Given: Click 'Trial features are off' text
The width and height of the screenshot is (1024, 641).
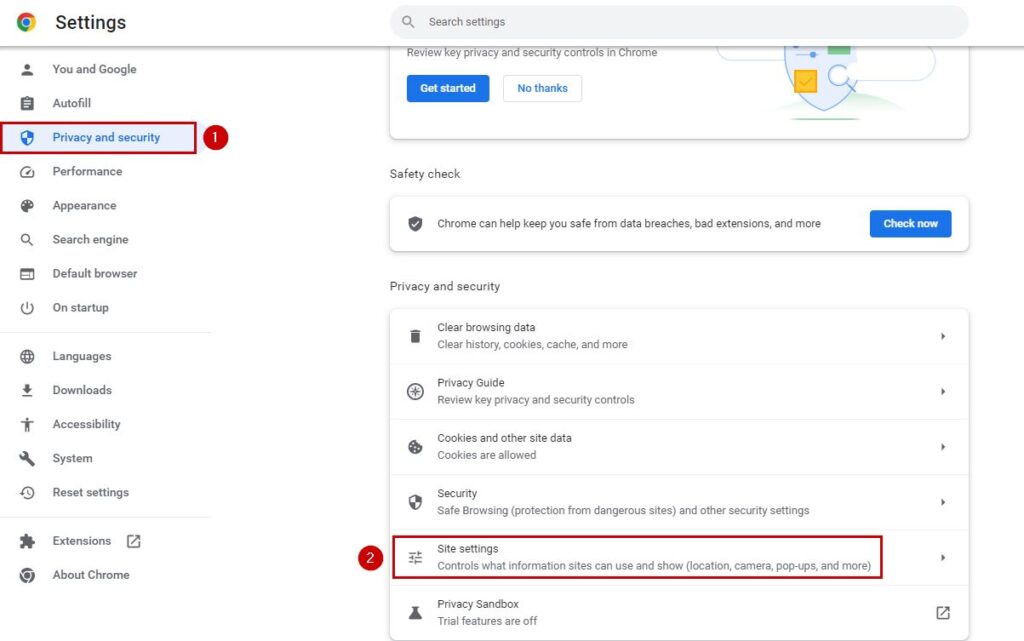Looking at the screenshot, I should tap(487, 621).
